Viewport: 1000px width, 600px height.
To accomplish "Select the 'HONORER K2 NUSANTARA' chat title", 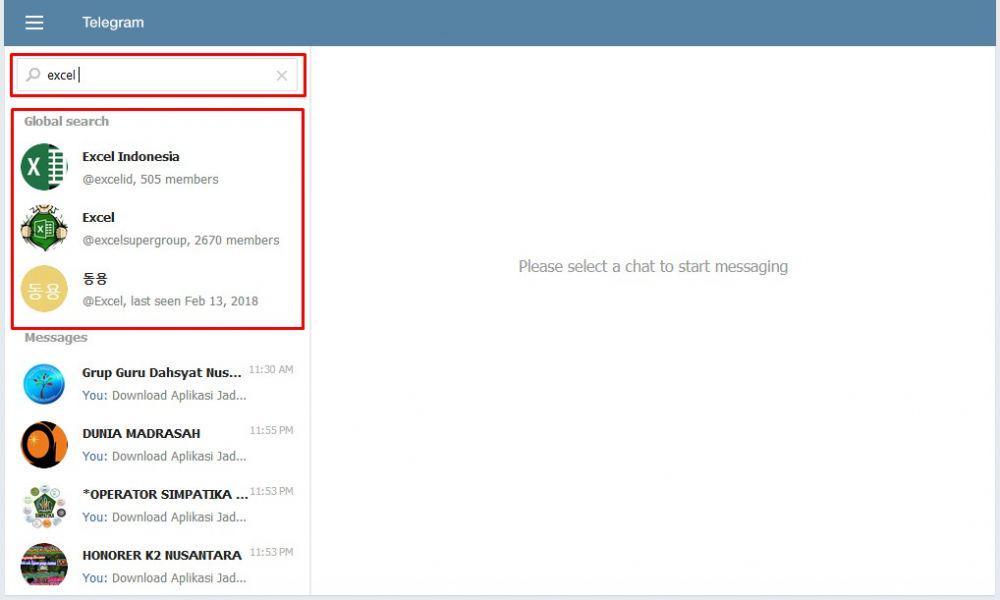I will pyautogui.click(x=162, y=555).
